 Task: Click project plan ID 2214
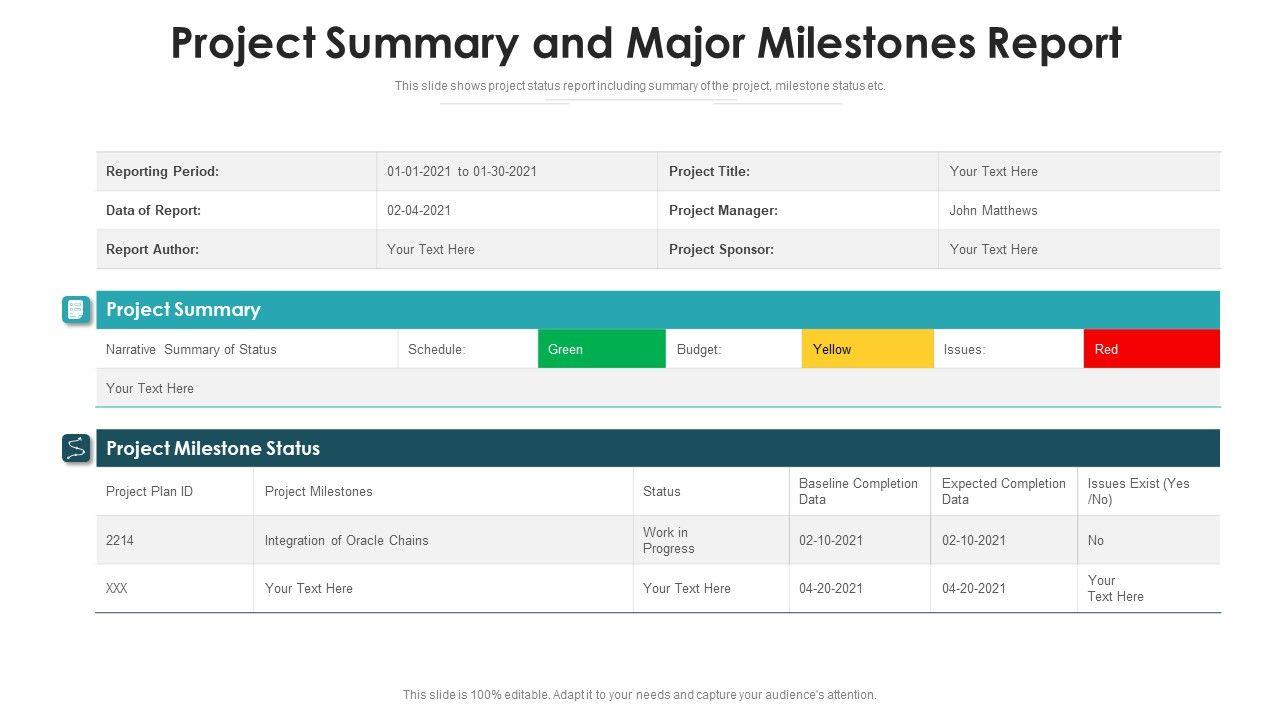(x=120, y=540)
